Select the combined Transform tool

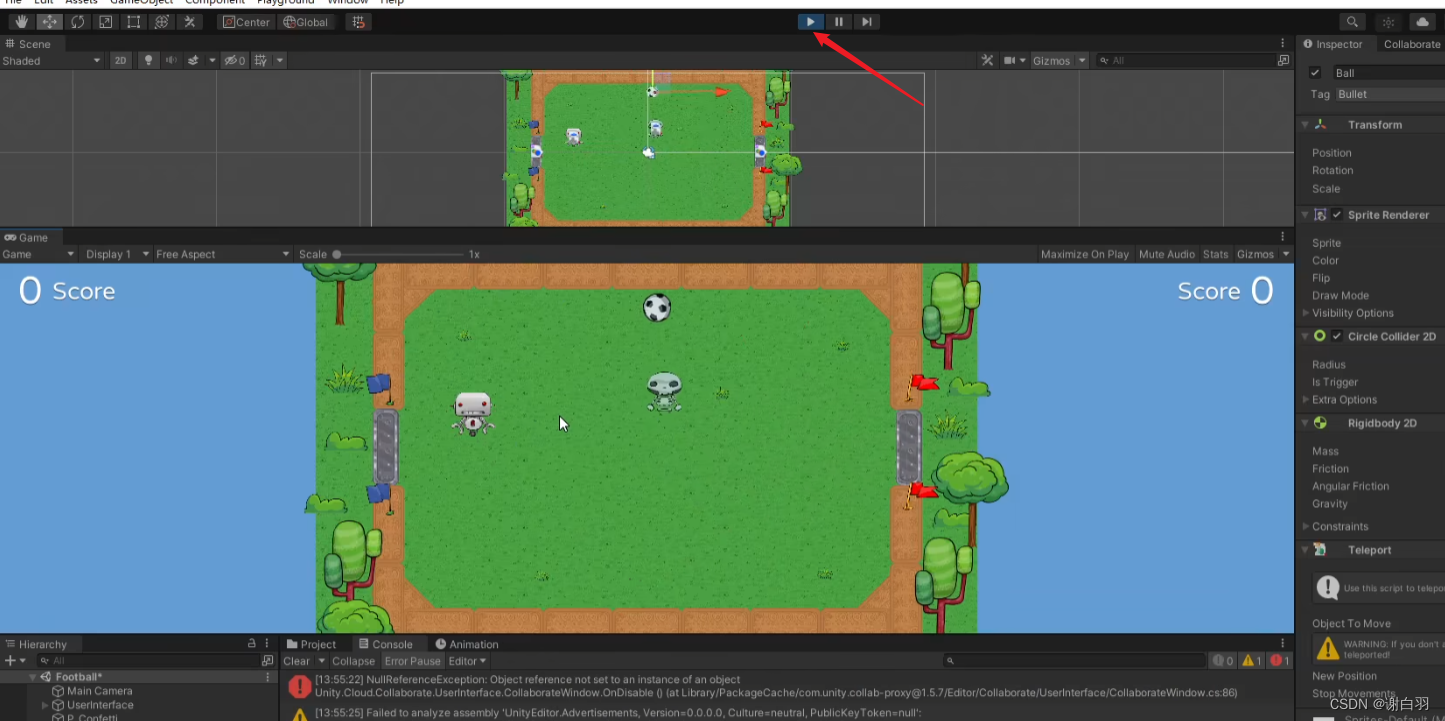coord(161,22)
